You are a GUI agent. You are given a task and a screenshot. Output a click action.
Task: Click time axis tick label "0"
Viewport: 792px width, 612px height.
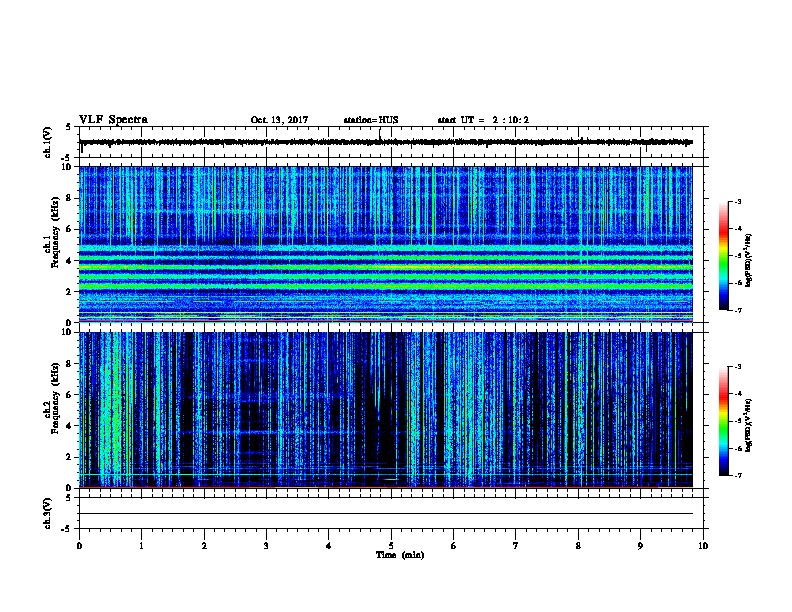(79, 545)
